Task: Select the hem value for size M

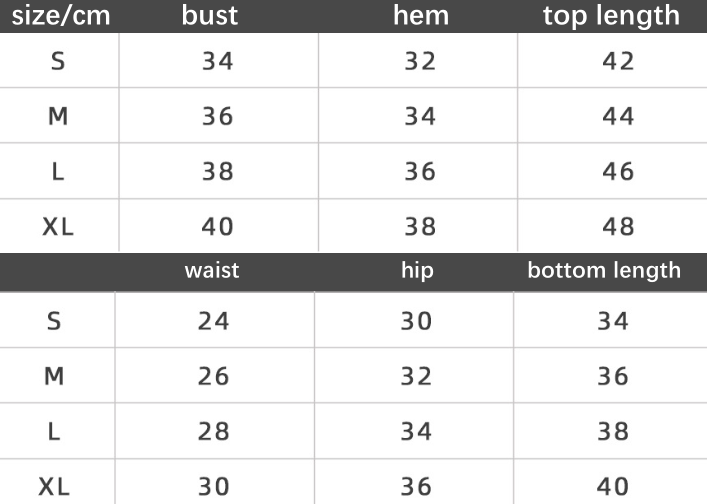Action: click(x=420, y=117)
